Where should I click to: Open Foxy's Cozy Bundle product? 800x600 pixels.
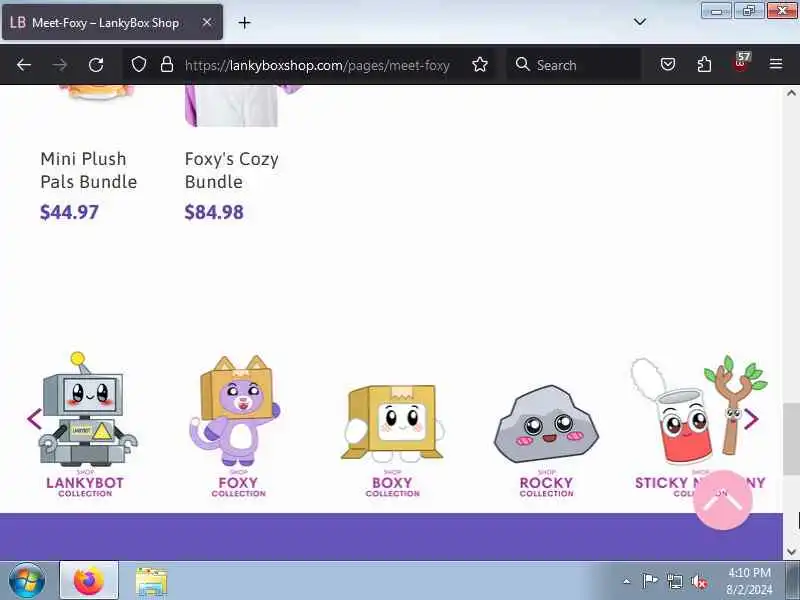[x=232, y=170]
